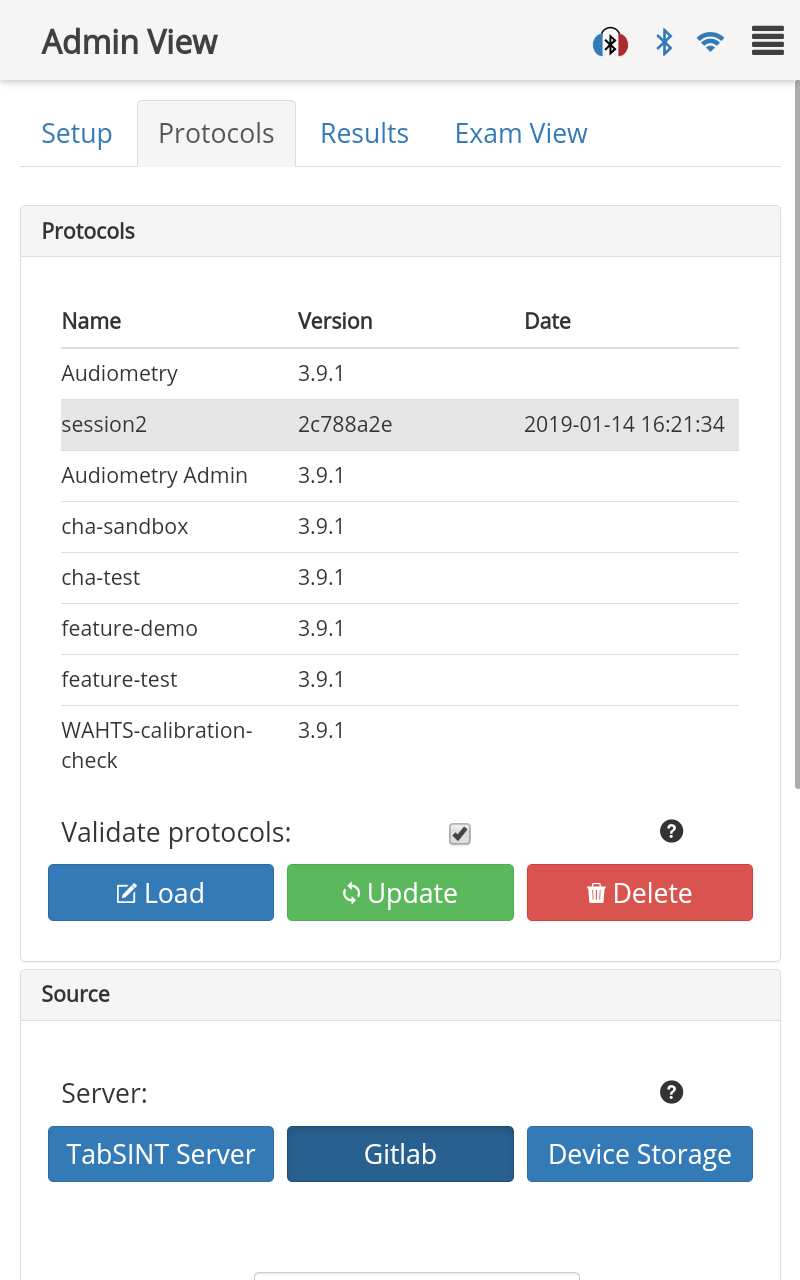Screen dimensions: 800x1280
Task: Click help icon beside Server label
Action: 671,1092
